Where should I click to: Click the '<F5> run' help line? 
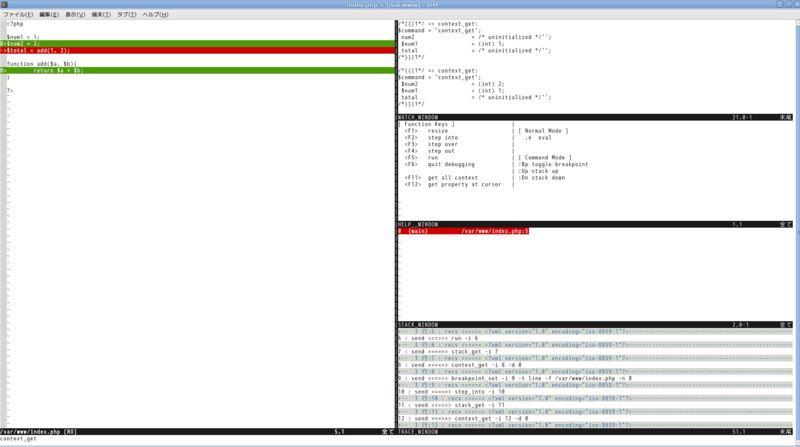click(x=421, y=157)
